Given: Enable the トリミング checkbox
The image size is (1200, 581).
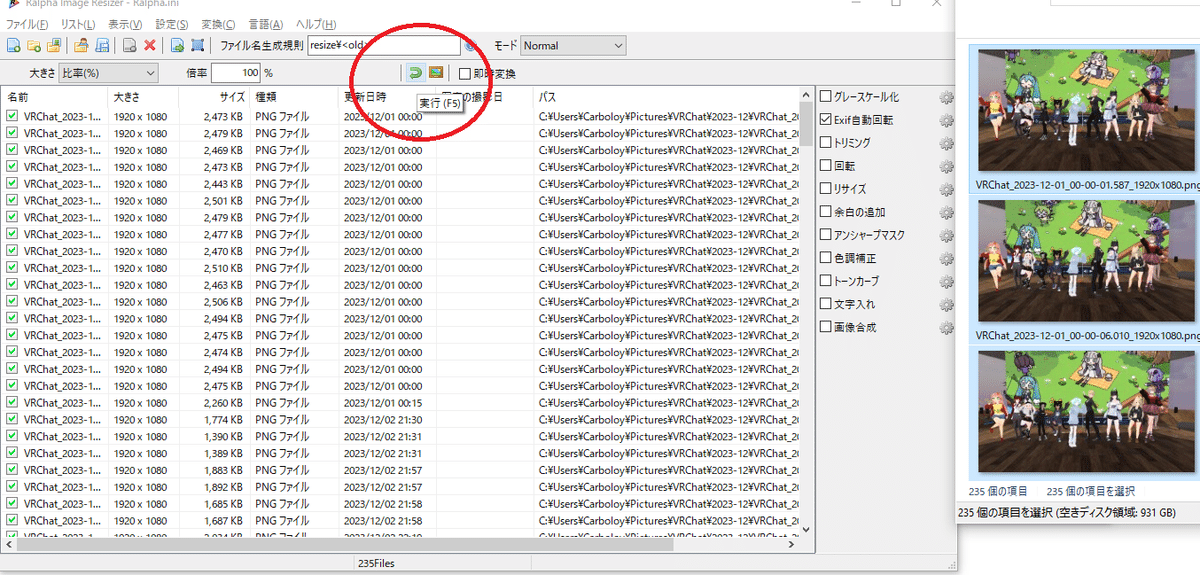Looking at the screenshot, I should coord(826,143).
